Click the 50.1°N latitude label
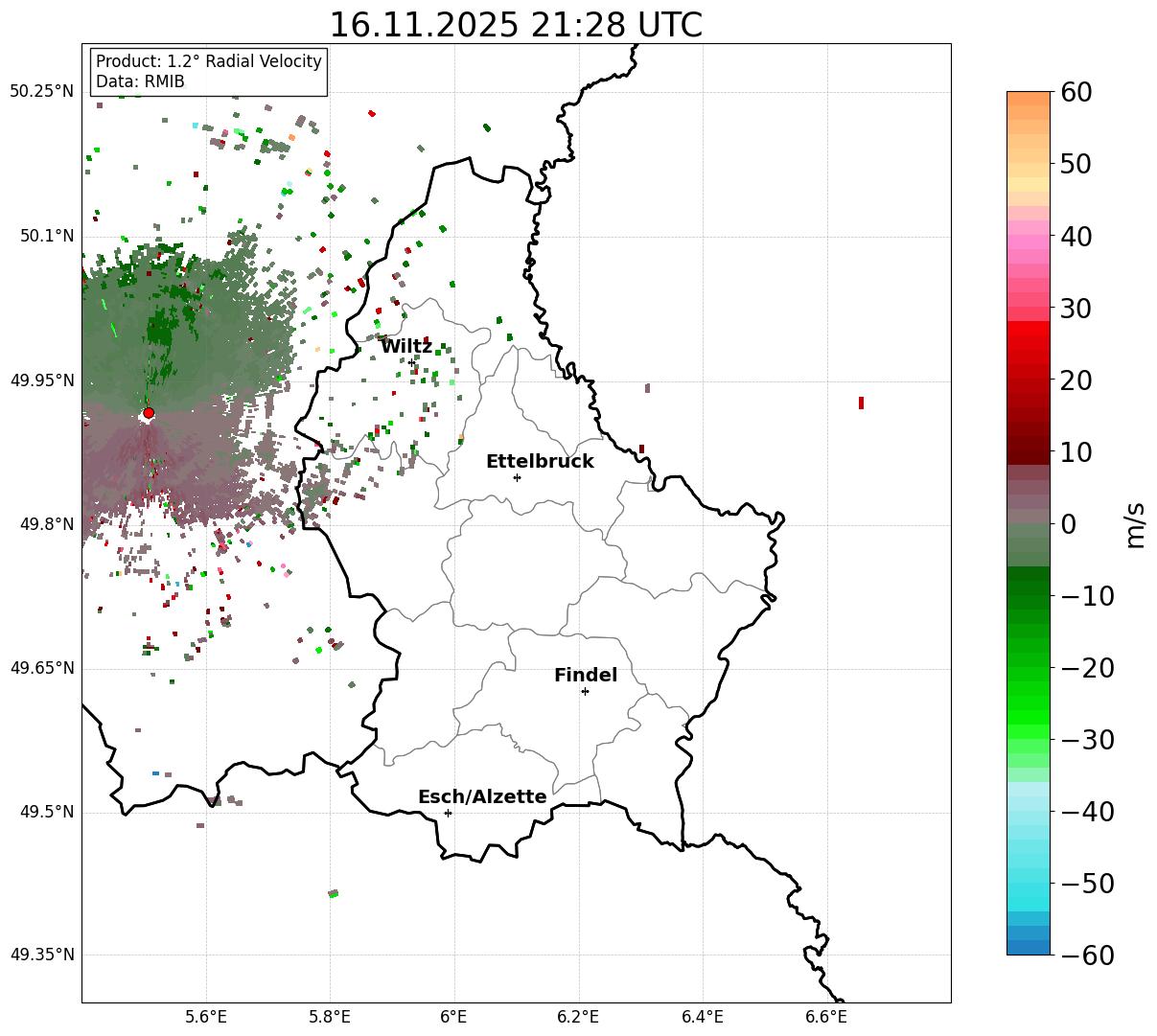This screenshot has height=1036, width=1157. (x=46, y=236)
